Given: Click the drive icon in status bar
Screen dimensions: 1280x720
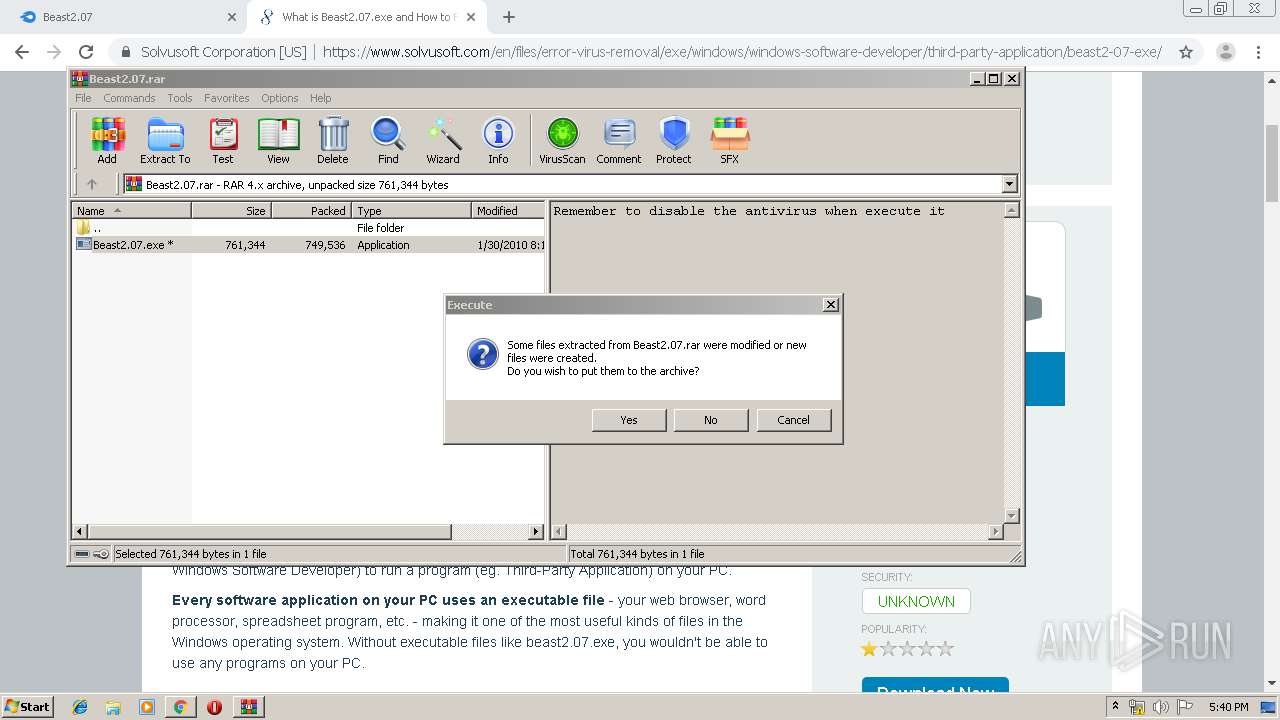Looking at the screenshot, I should (82, 554).
